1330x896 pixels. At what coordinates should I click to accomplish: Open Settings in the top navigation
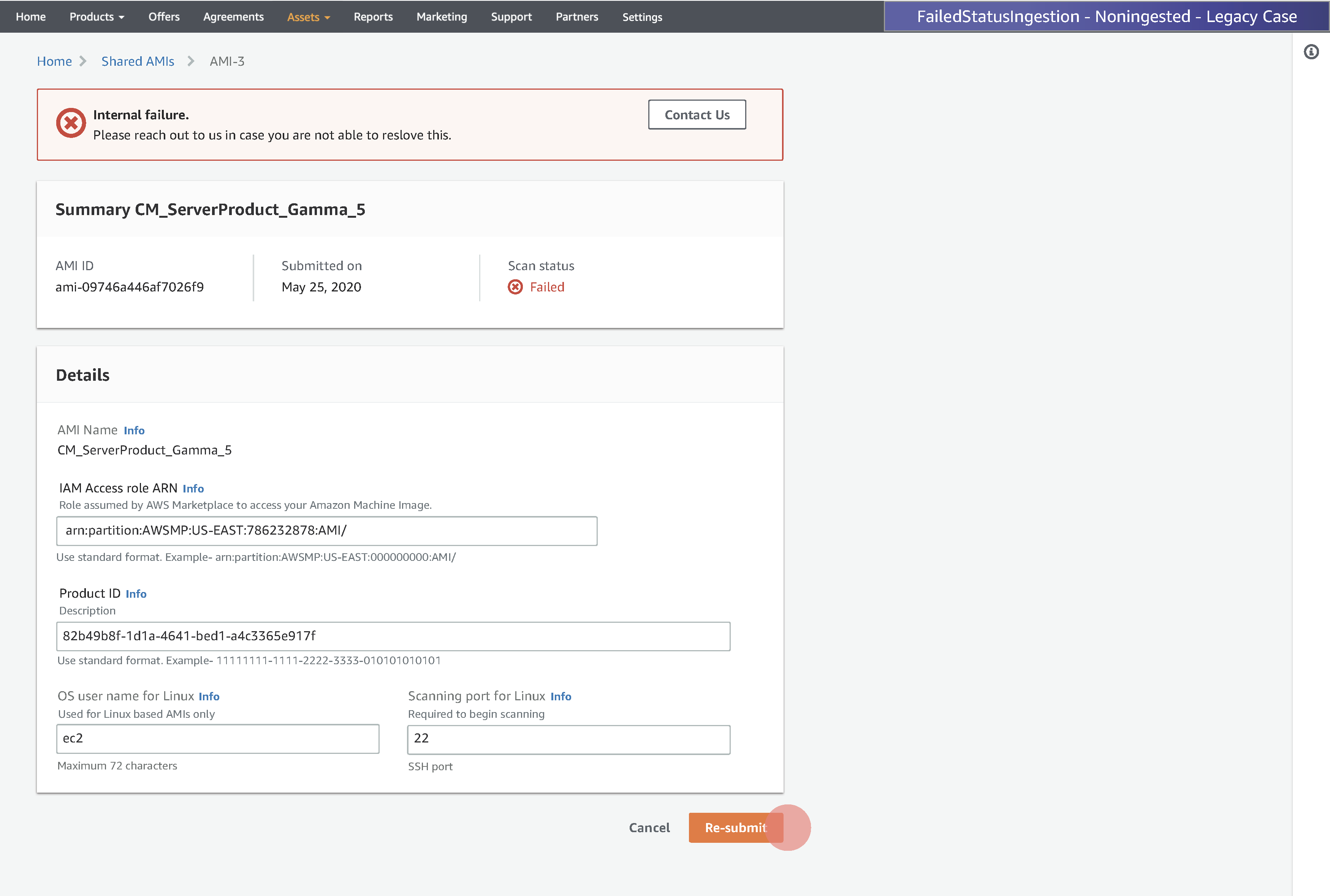click(x=641, y=17)
